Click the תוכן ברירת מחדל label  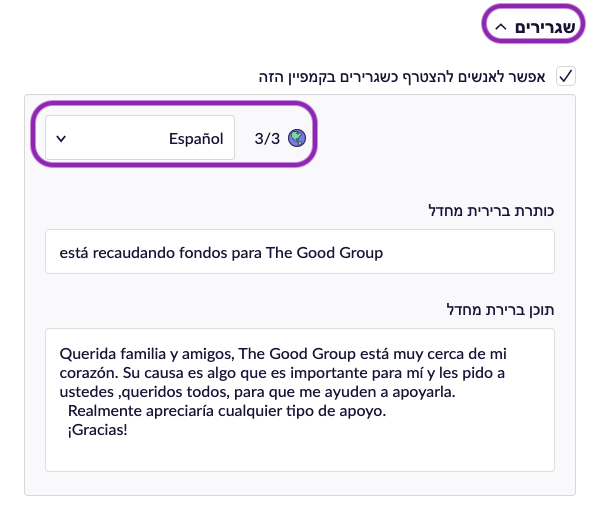(500, 309)
